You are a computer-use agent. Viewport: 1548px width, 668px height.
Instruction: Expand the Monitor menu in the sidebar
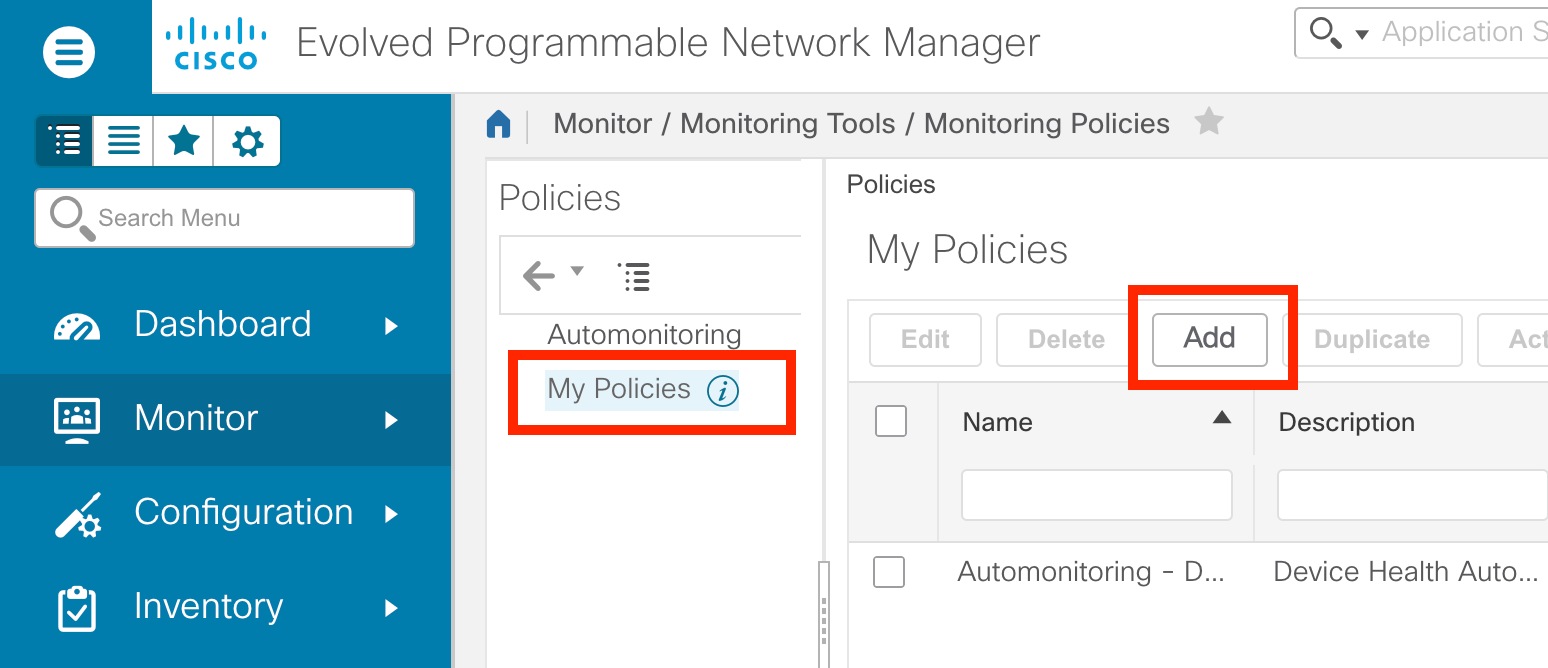(196, 419)
